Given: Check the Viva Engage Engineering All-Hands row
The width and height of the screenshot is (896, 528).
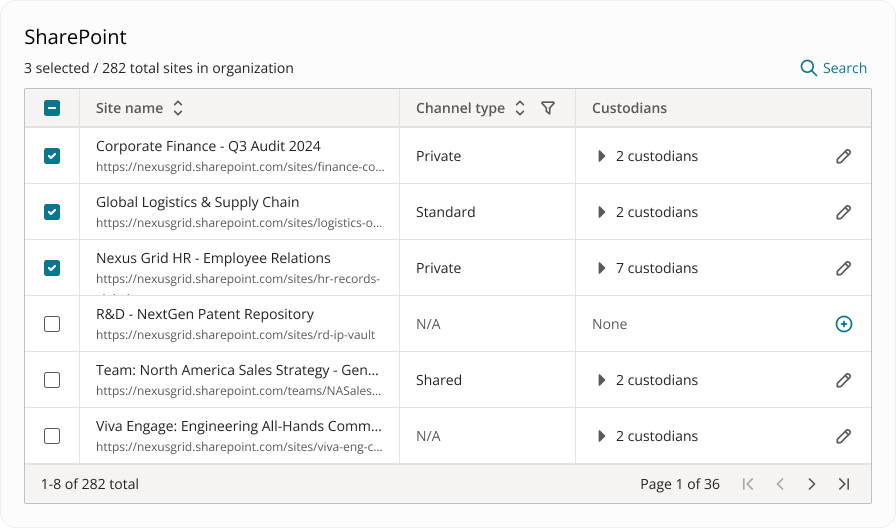Looking at the screenshot, I should point(52,436).
